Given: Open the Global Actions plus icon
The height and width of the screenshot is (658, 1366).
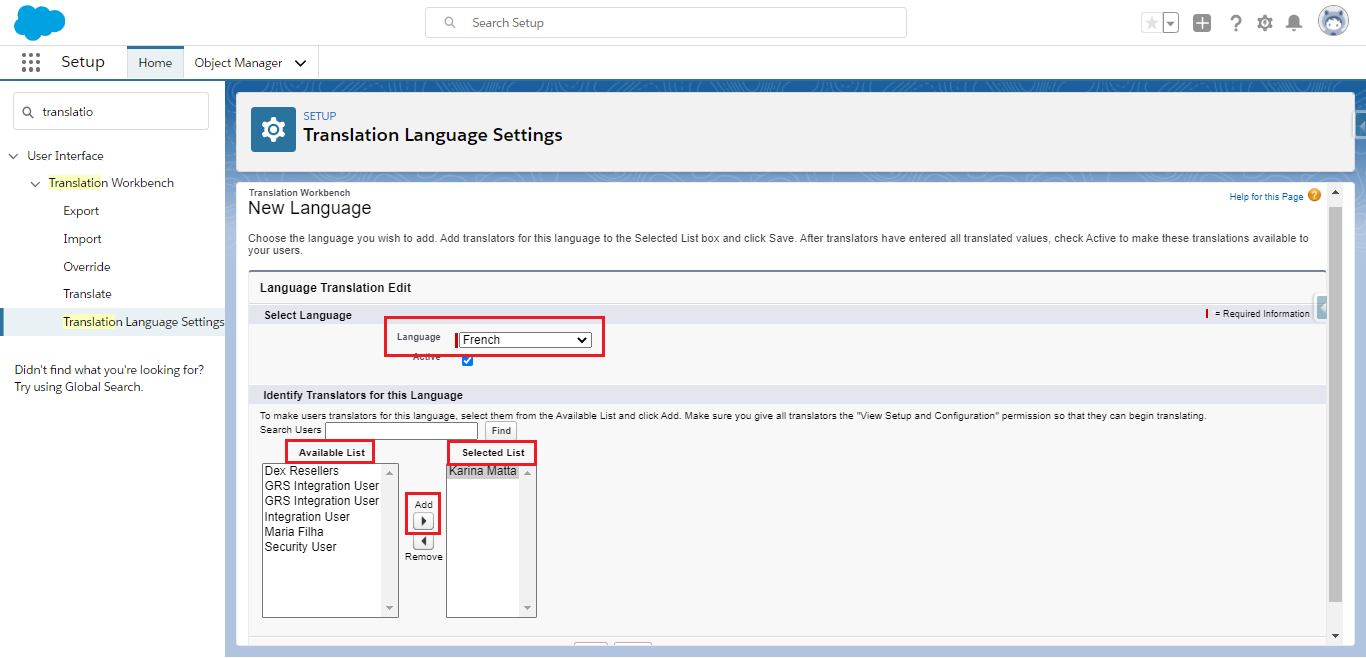Looking at the screenshot, I should [x=1202, y=23].
